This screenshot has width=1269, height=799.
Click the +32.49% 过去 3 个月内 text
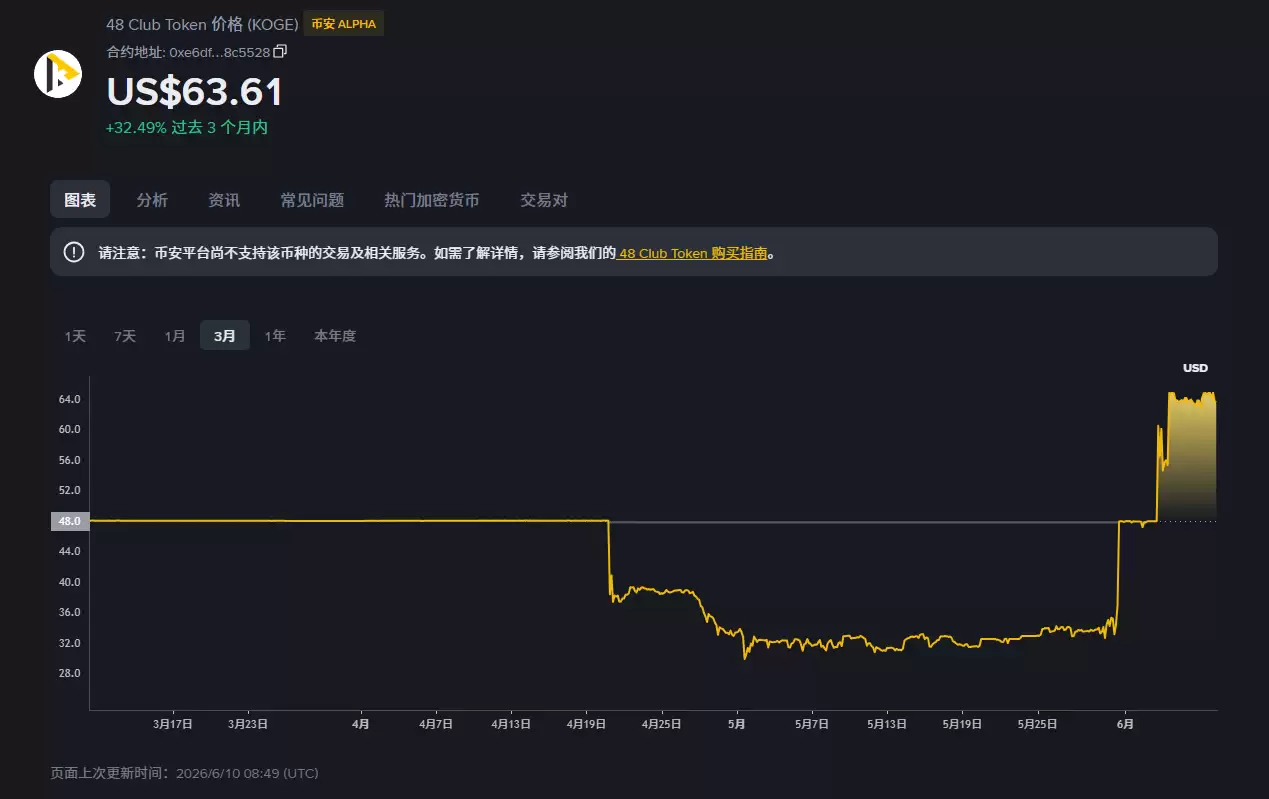click(x=187, y=128)
